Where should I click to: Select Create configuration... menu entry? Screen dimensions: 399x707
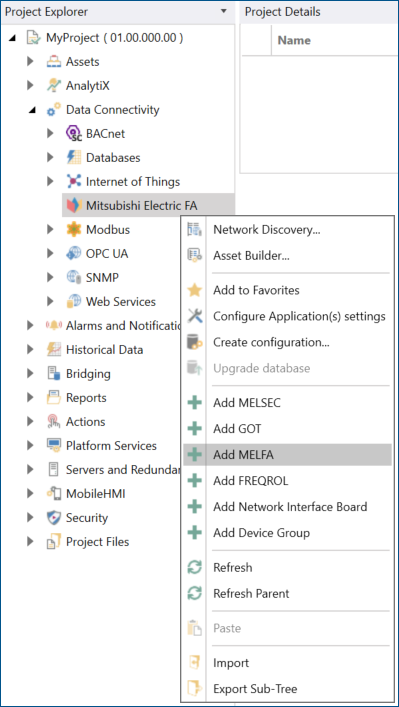pos(289,342)
